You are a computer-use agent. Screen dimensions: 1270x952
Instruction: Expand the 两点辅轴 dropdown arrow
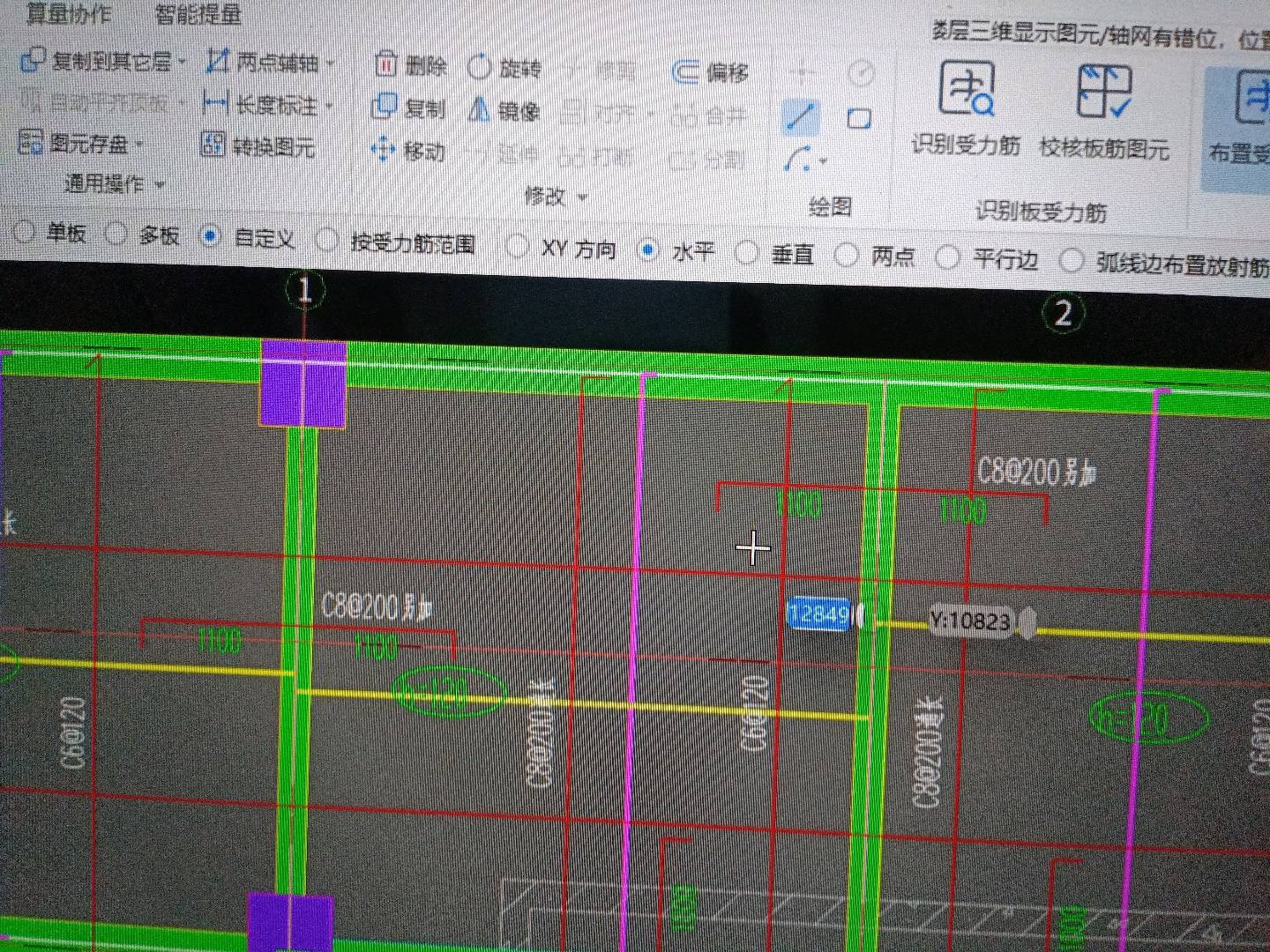[x=331, y=63]
